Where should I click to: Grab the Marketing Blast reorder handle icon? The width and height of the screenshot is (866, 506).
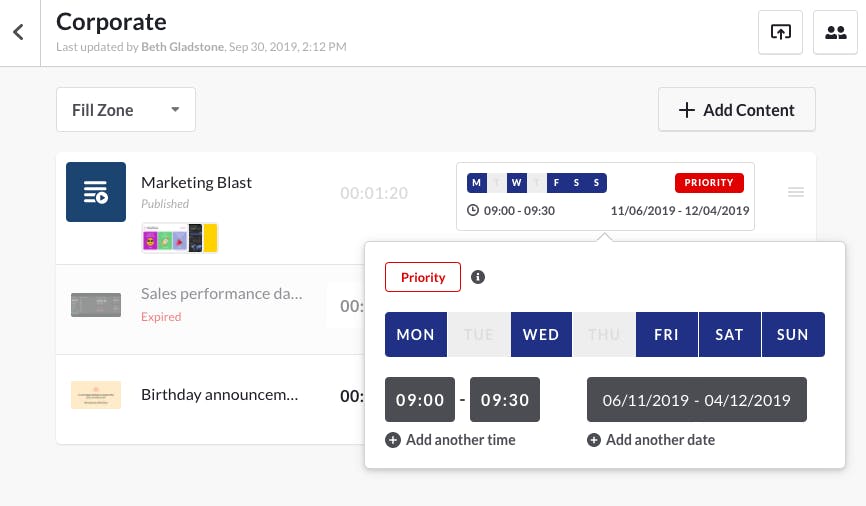coord(796,192)
